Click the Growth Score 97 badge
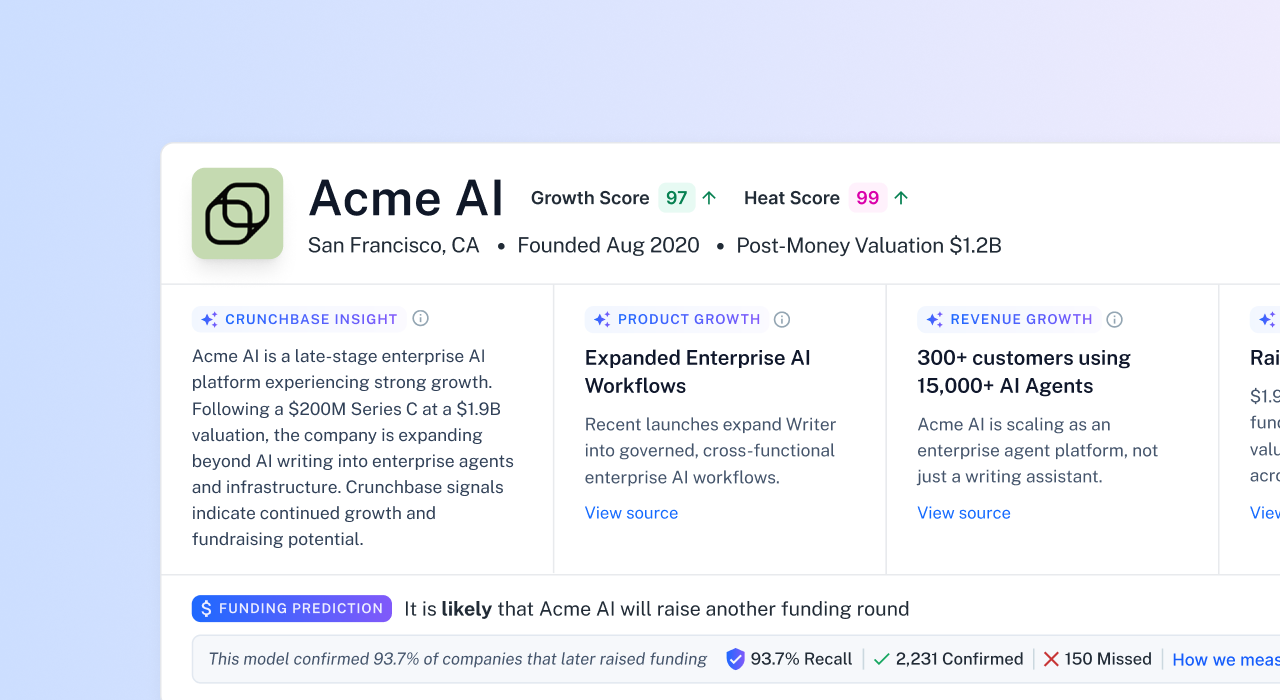 point(677,198)
